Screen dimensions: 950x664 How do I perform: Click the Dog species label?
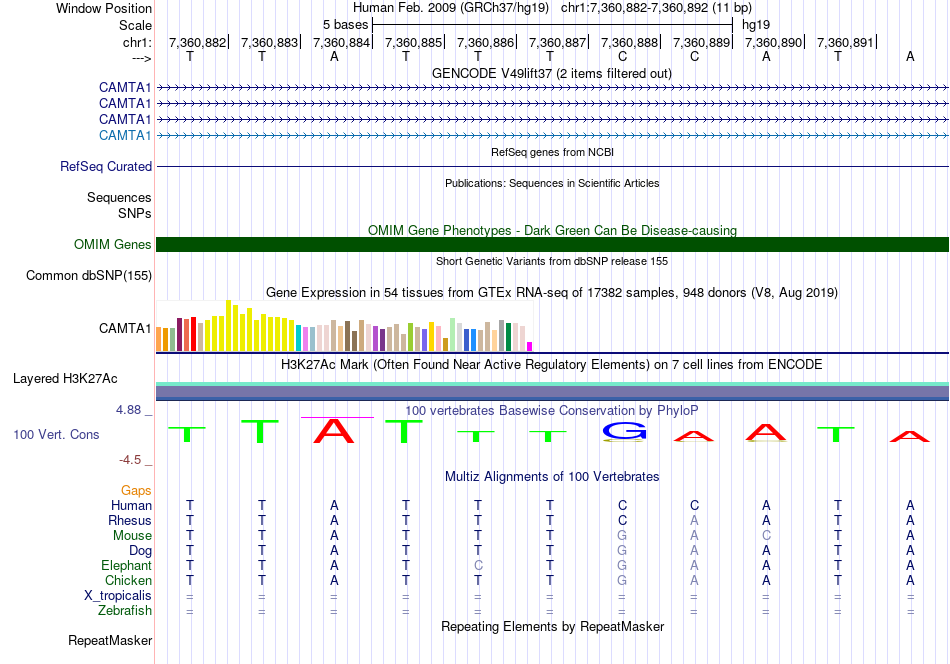tap(140, 551)
